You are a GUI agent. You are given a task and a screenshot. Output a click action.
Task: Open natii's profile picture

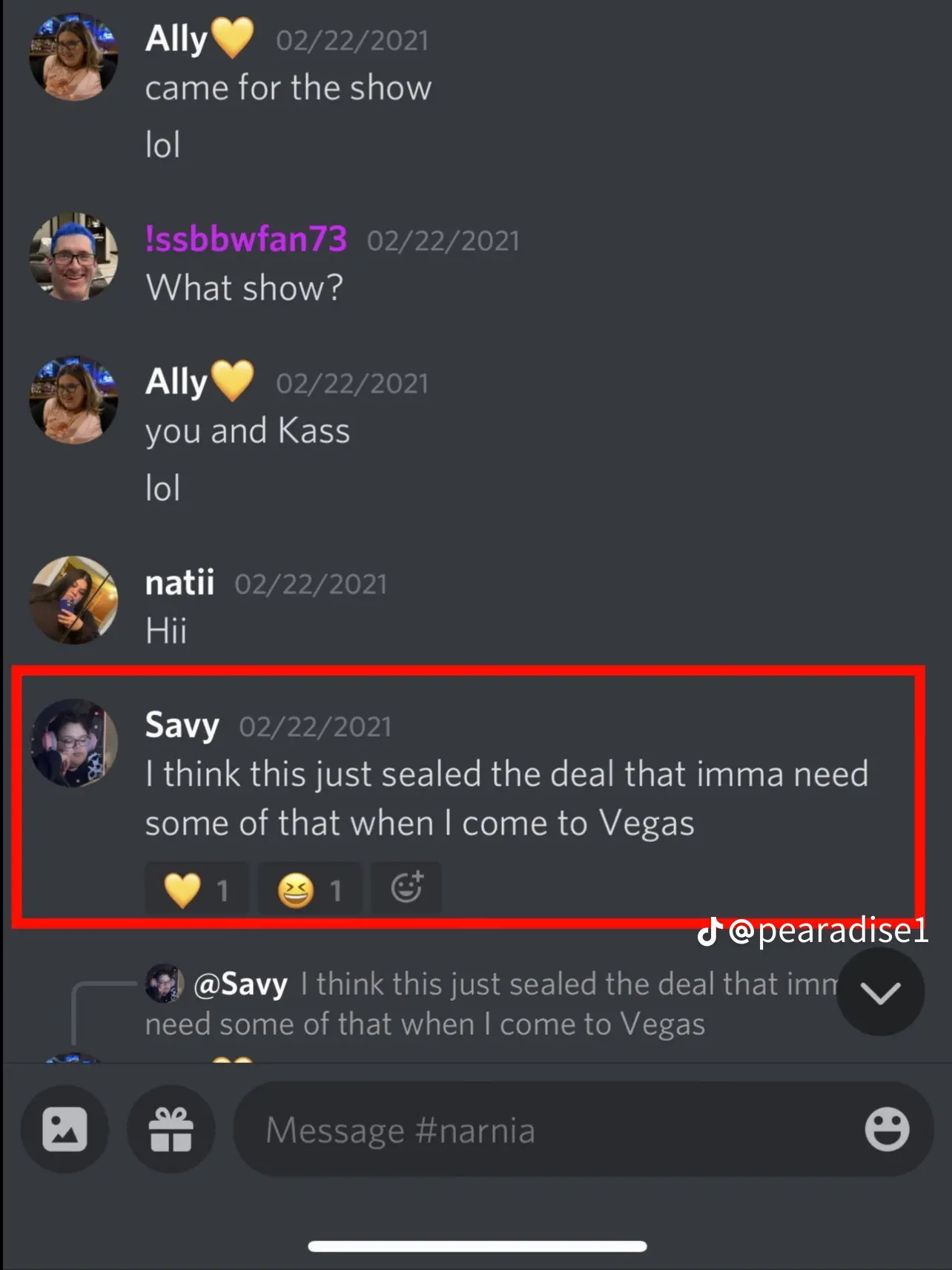[x=73, y=600]
